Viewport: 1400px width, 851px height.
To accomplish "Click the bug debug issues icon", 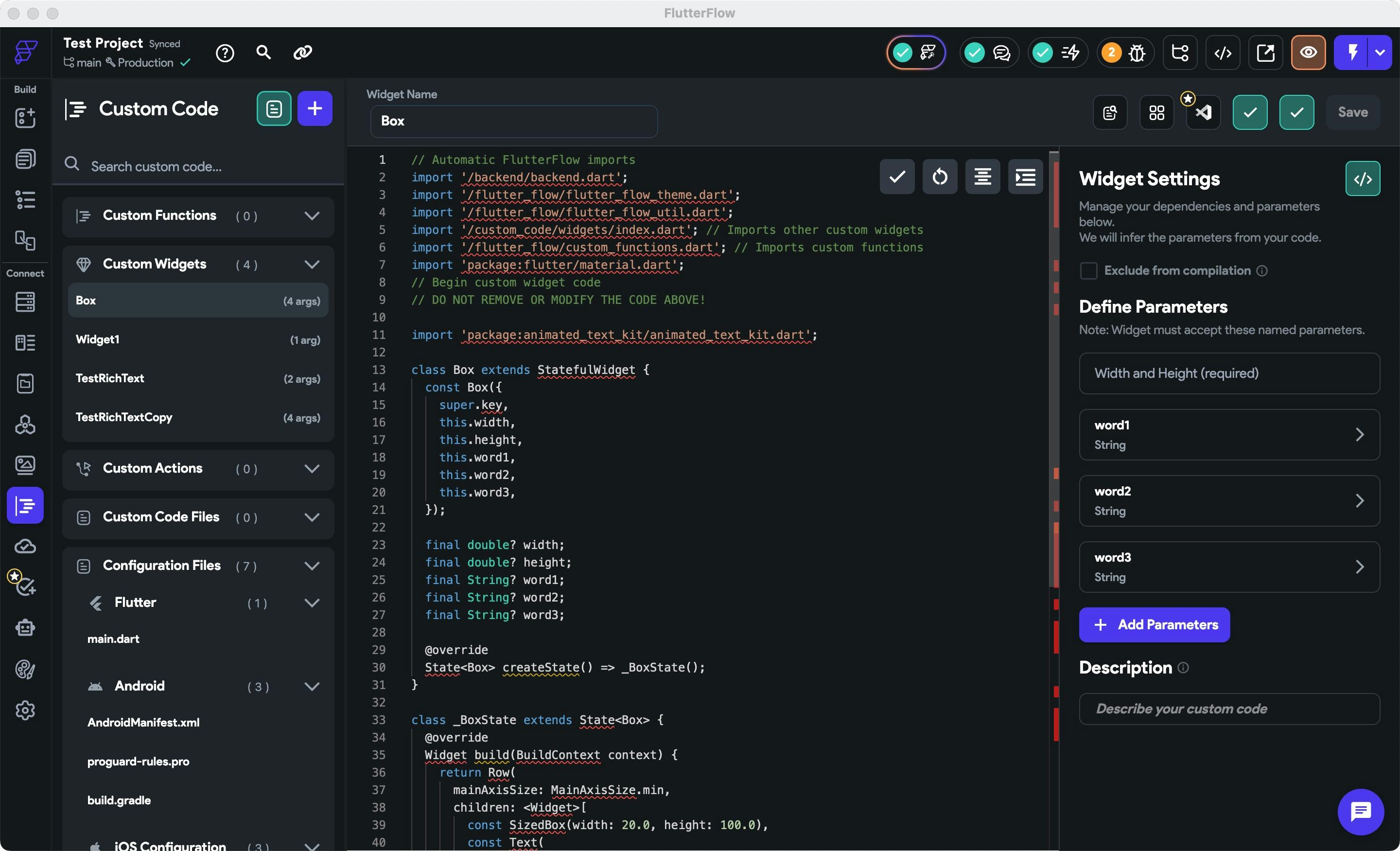I will click(x=1137, y=53).
